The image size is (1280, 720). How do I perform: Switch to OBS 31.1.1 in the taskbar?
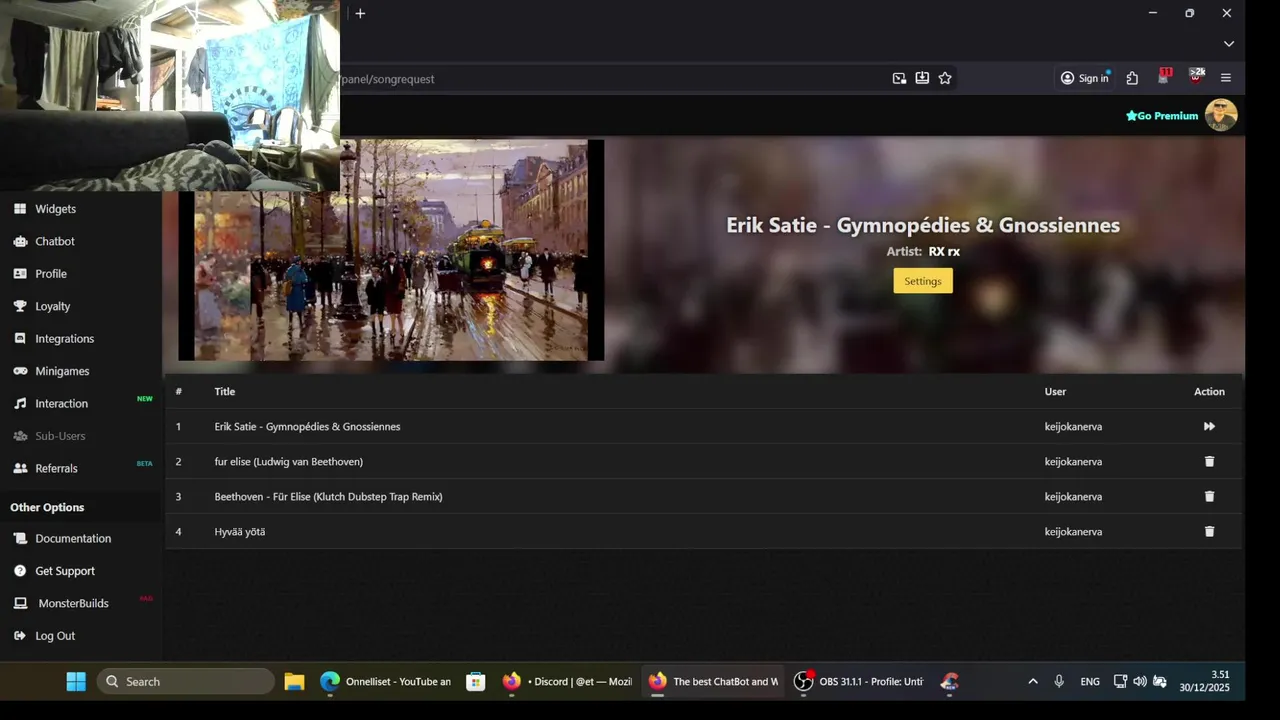coord(859,681)
